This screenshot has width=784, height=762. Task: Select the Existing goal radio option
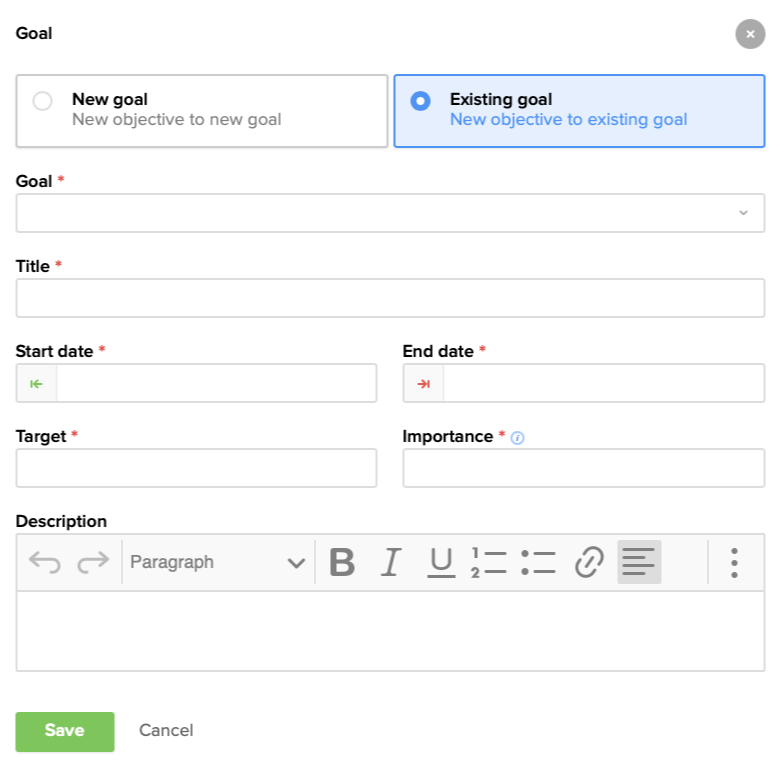[x=421, y=101]
